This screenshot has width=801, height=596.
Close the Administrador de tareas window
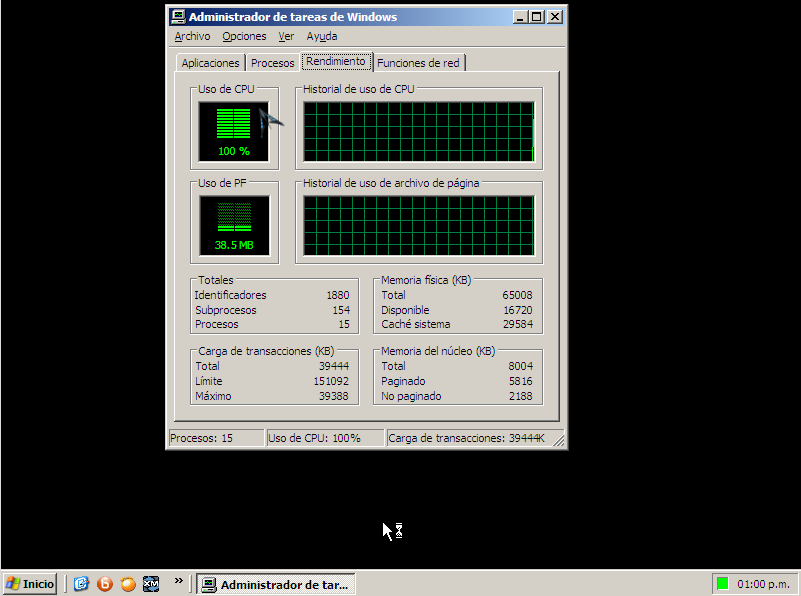click(x=554, y=17)
